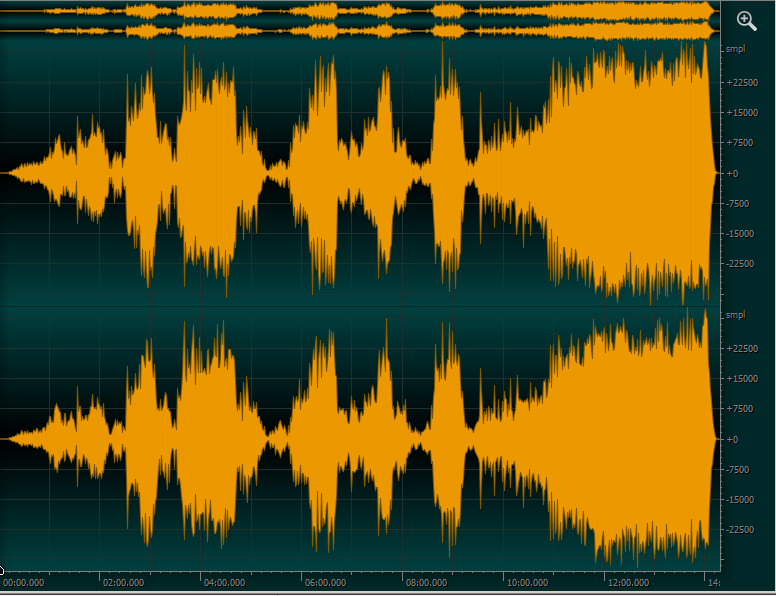Image resolution: width=776 pixels, height=596 pixels.
Task: Click +7500 on the upper channel's amplitude scale
Action: pos(740,143)
